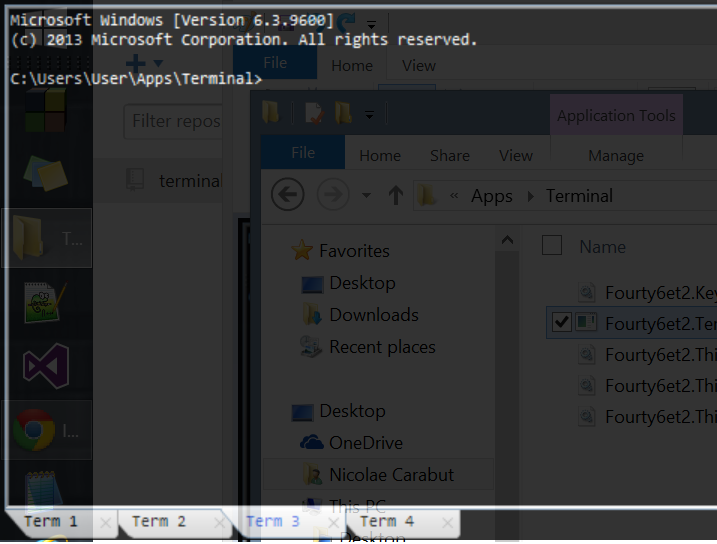Close the Term 2 tab
Screen dimensions: 717x544
point(220,523)
